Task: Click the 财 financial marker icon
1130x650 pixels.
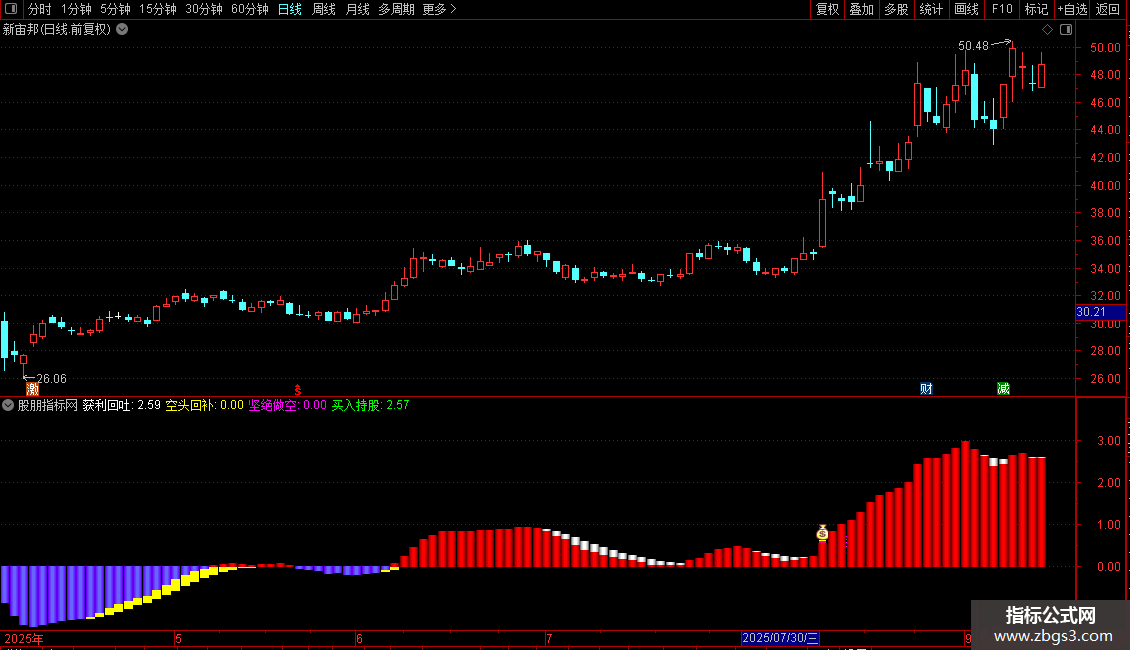Action: (926, 389)
